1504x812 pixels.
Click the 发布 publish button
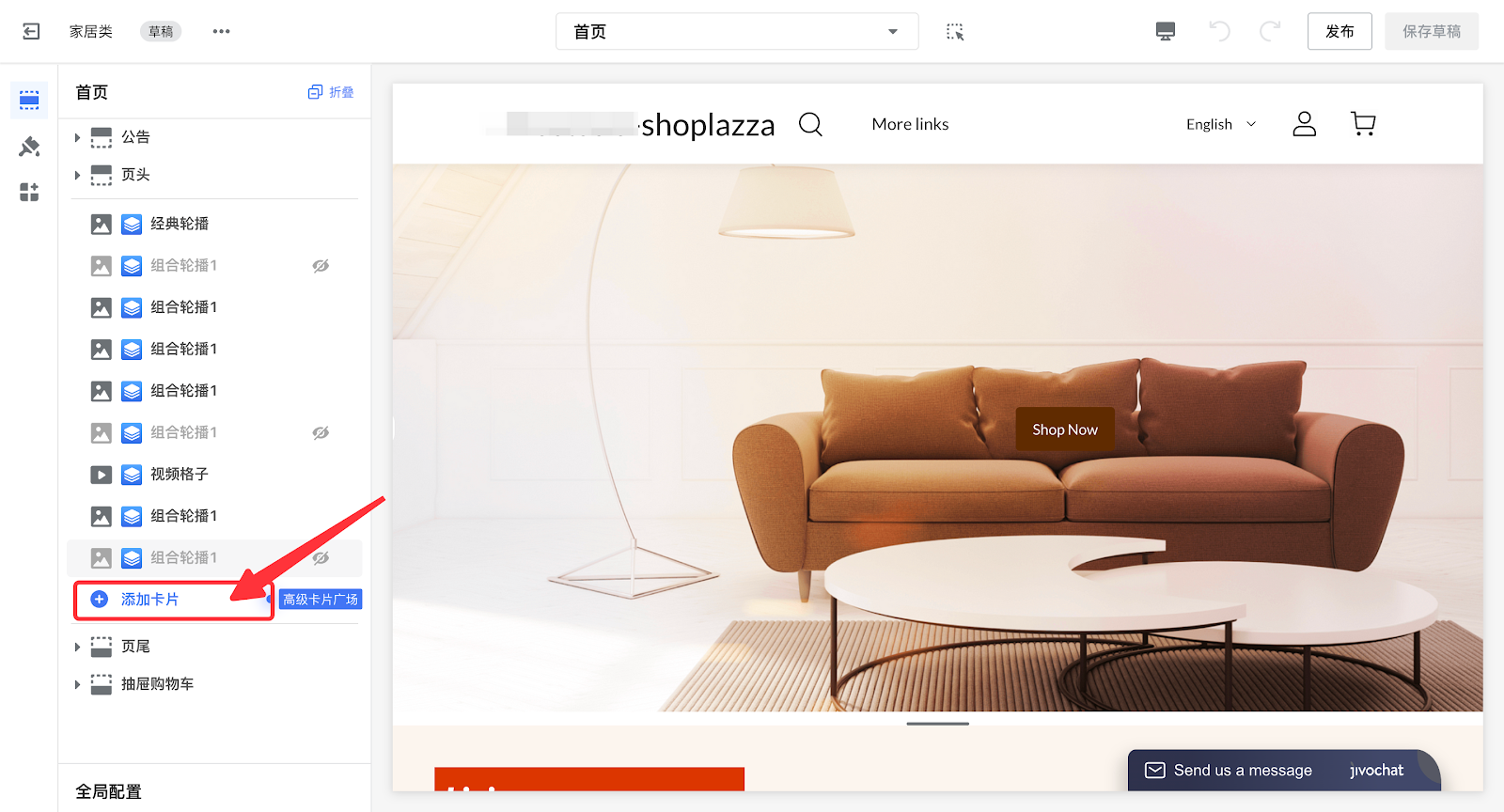tap(1339, 32)
